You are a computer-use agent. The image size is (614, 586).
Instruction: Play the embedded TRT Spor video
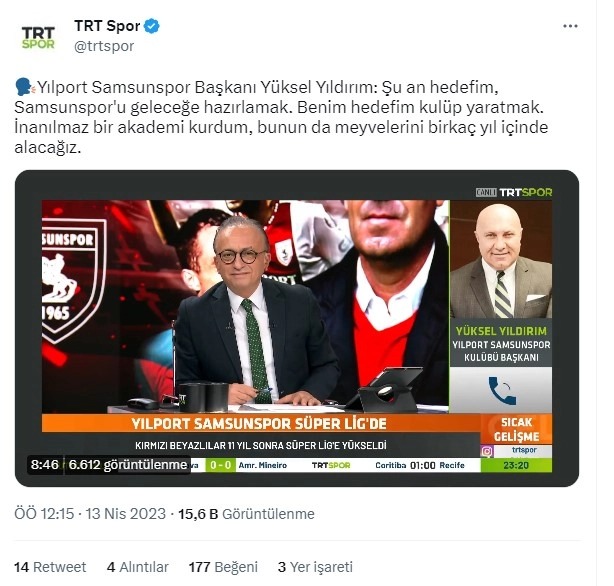tap(297, 328)
